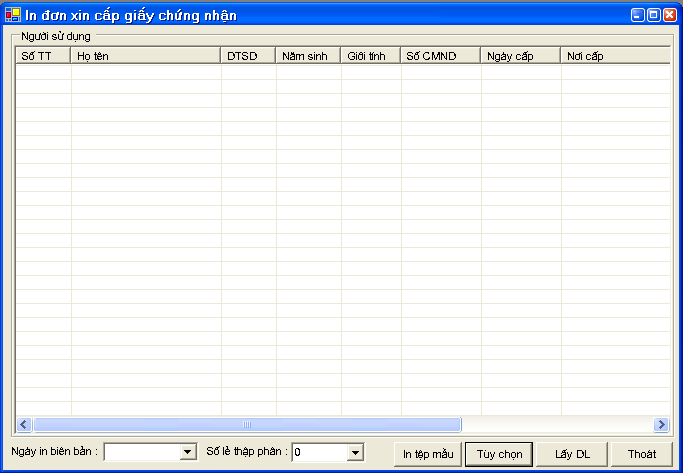Sort by the Giới tính column header
683x473 pixels.
[370, 56]
